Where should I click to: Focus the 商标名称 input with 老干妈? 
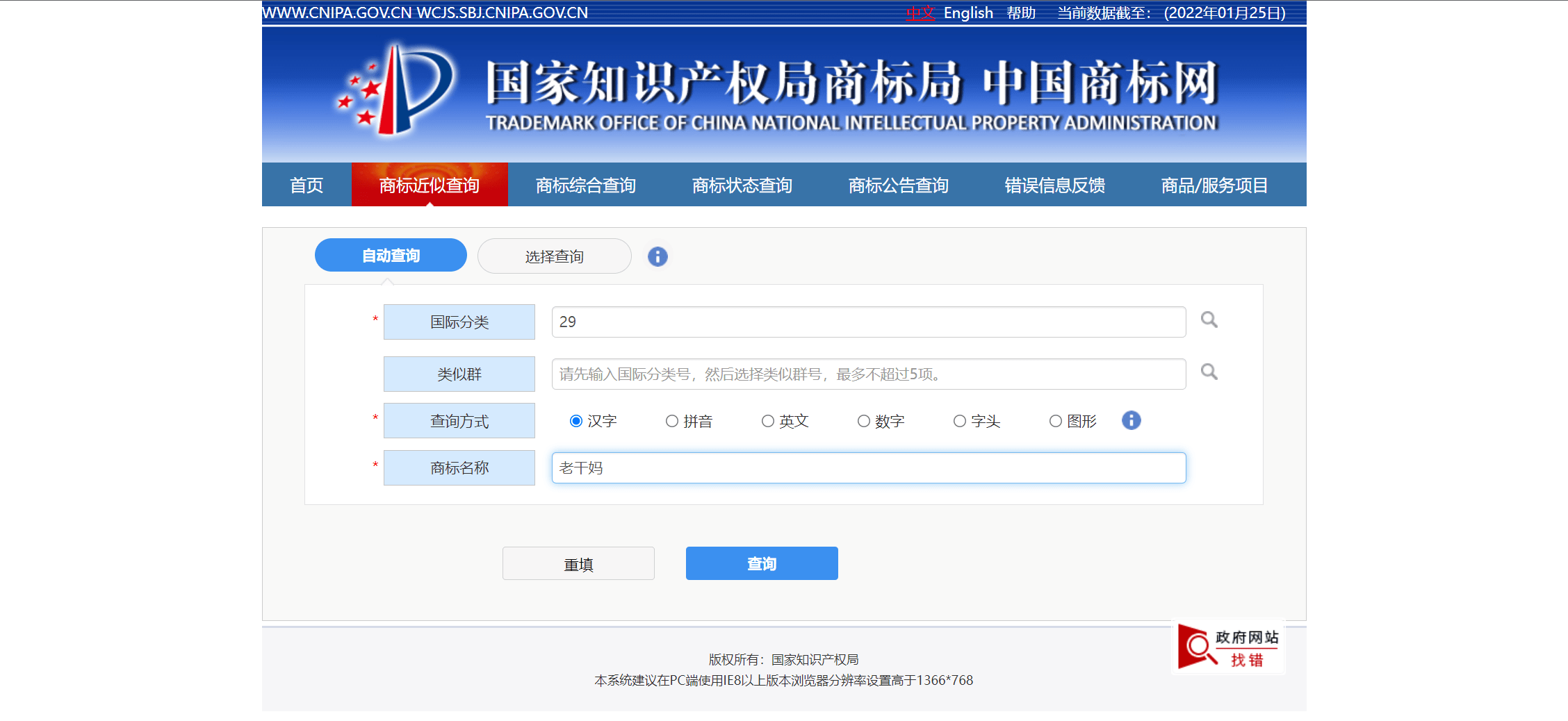869,467
